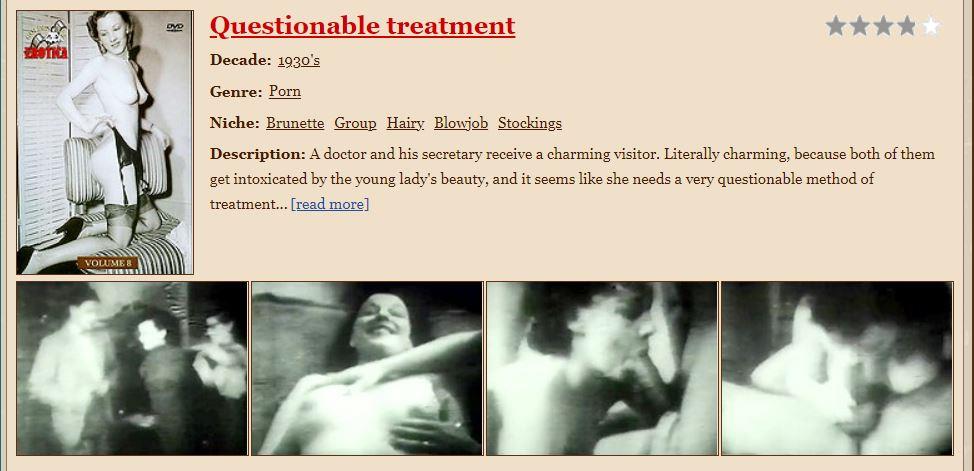The width and height of the screenshot is (974, 471).
Task: Select the Group niche tag
Action: [x=355, y=123]
